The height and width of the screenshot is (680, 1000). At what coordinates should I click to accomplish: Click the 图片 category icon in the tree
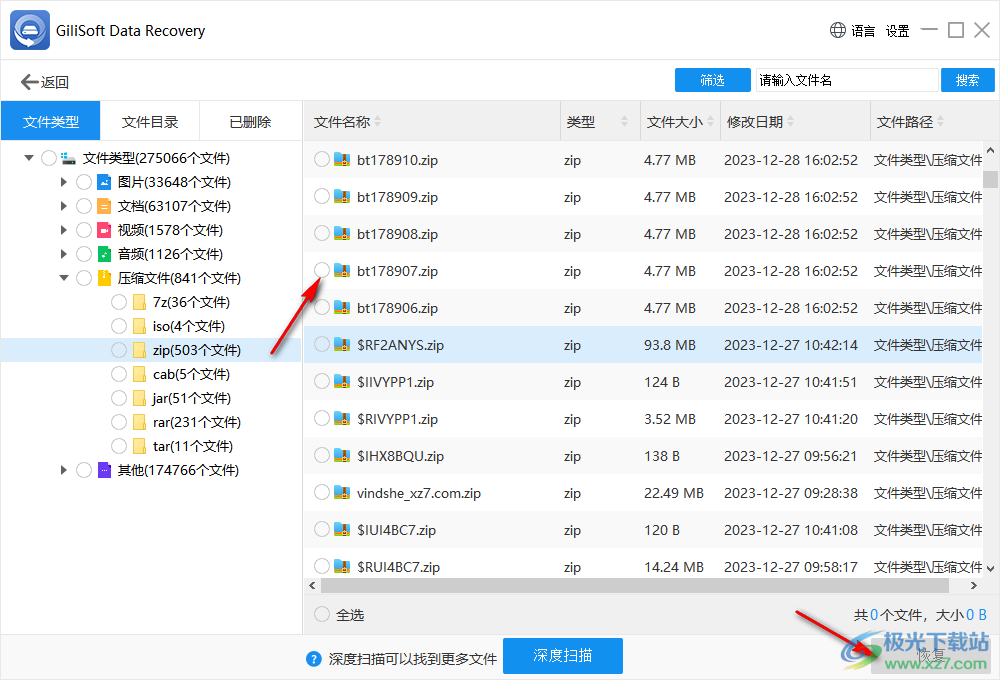[104, 181]
